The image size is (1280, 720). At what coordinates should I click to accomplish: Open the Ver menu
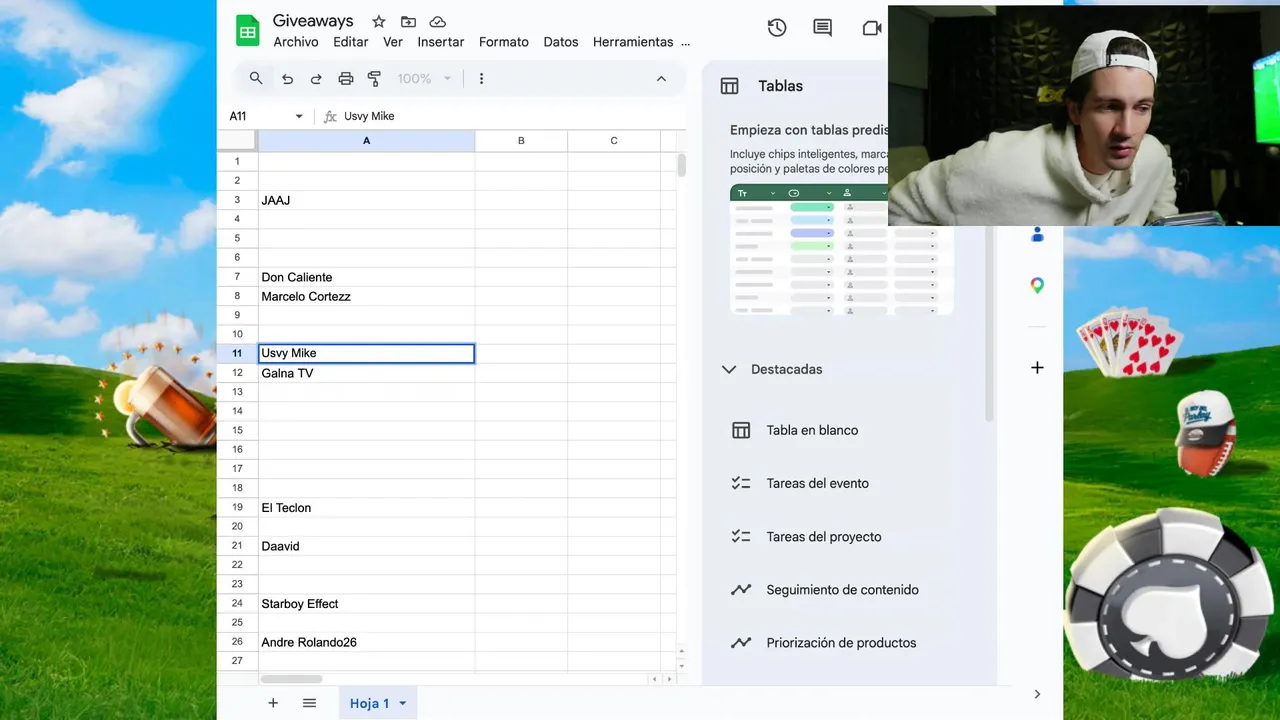393,42
